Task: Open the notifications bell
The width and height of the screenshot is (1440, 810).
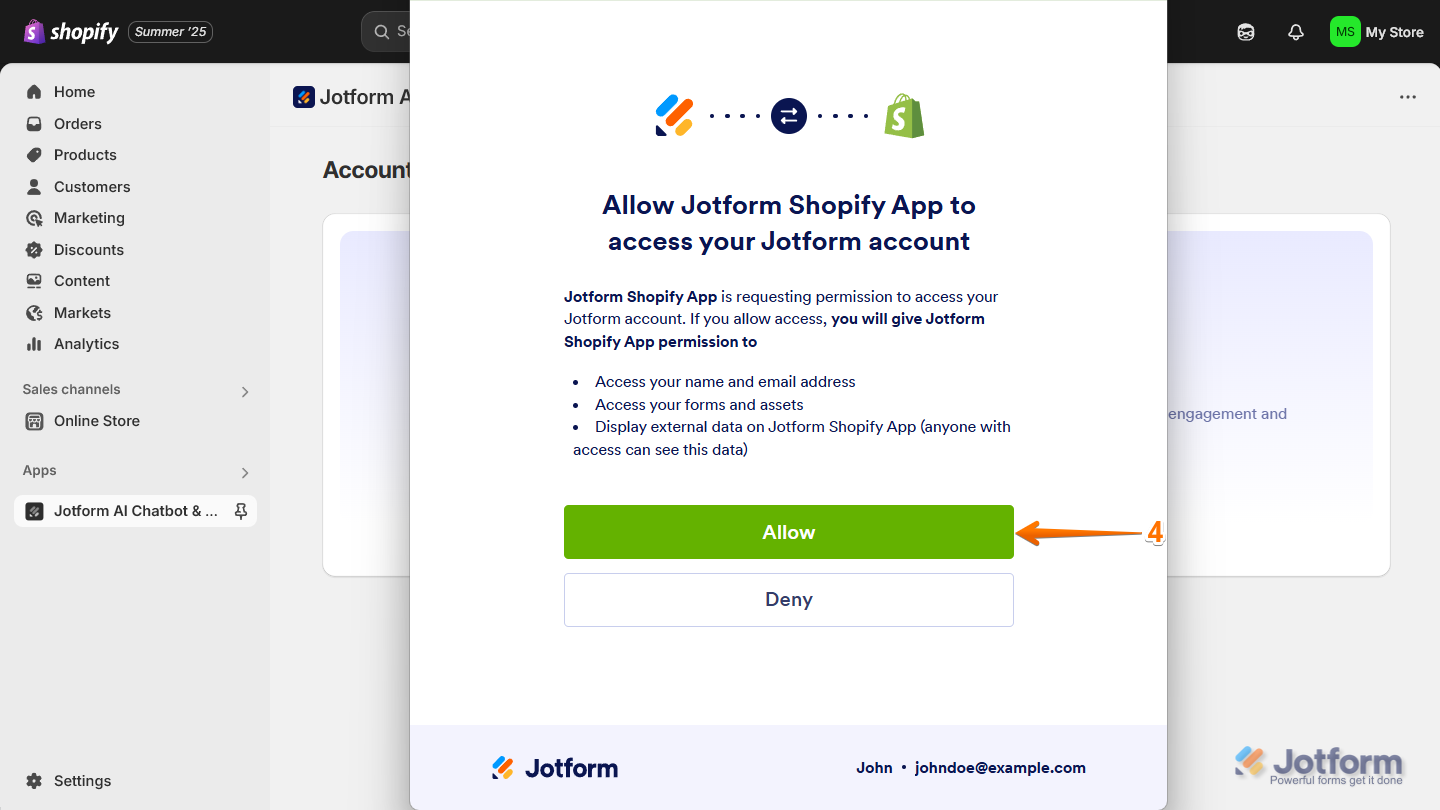Action: (x=1296, y=32)
